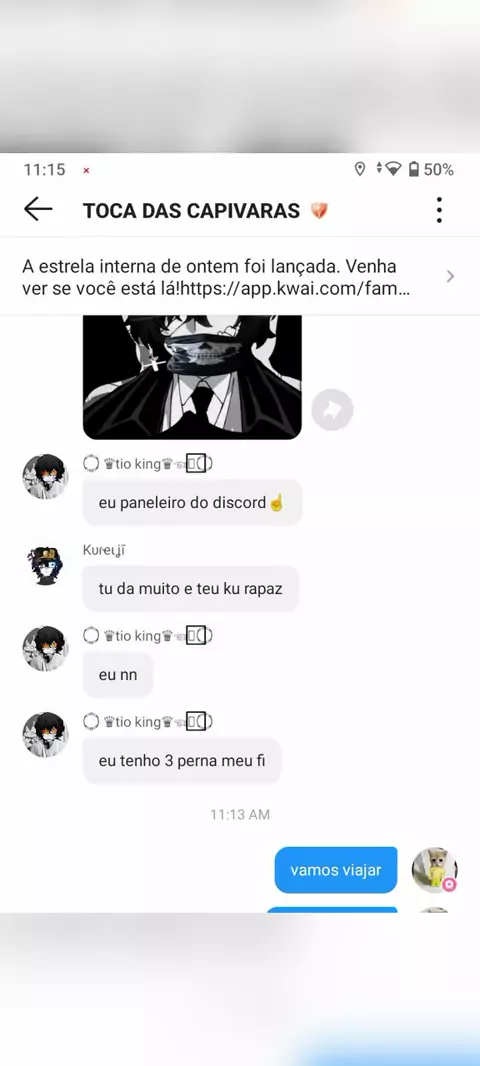
Task: Go back using the arrow icon
Action: (38, 210)
